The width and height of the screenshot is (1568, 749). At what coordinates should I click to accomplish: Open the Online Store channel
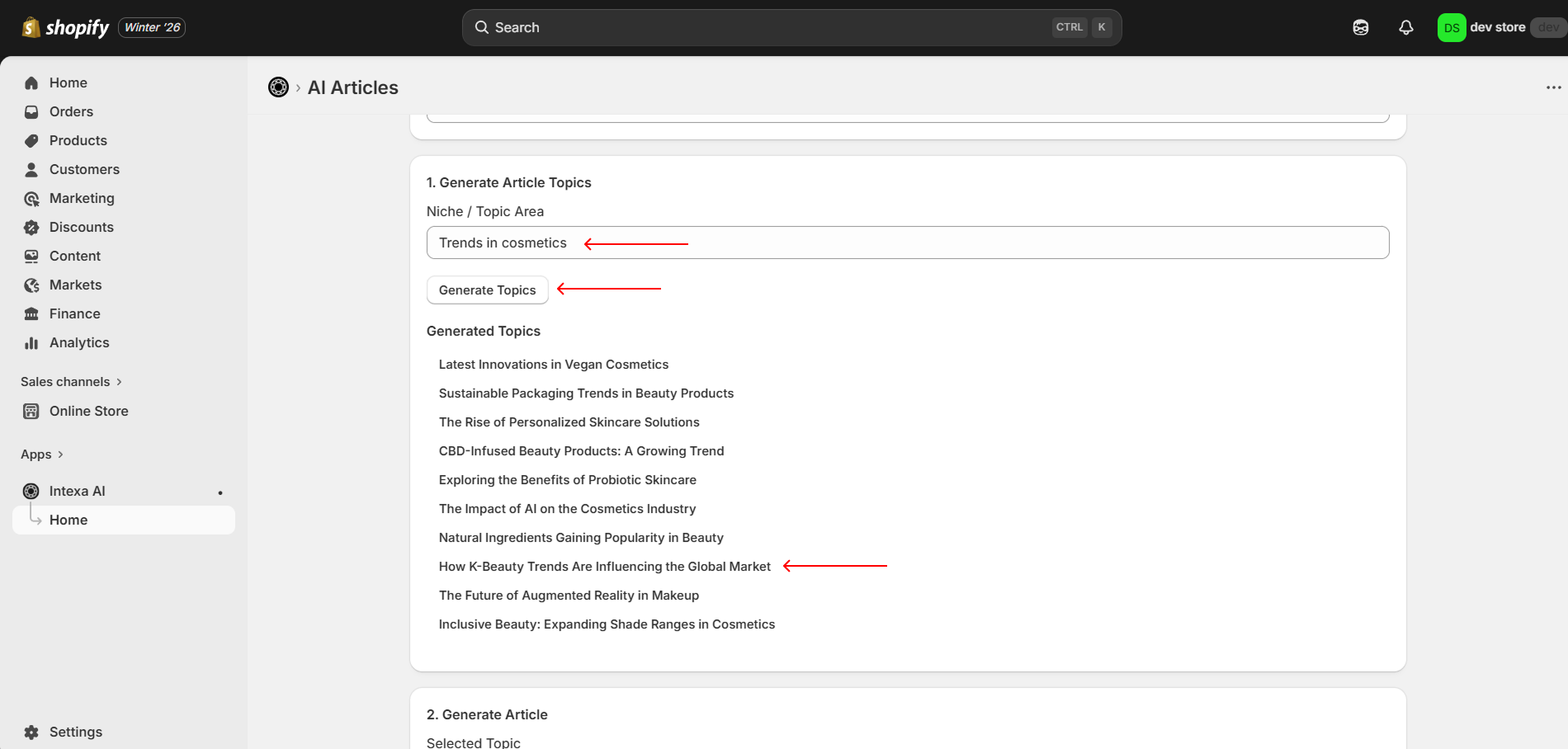tap(88, 411)
